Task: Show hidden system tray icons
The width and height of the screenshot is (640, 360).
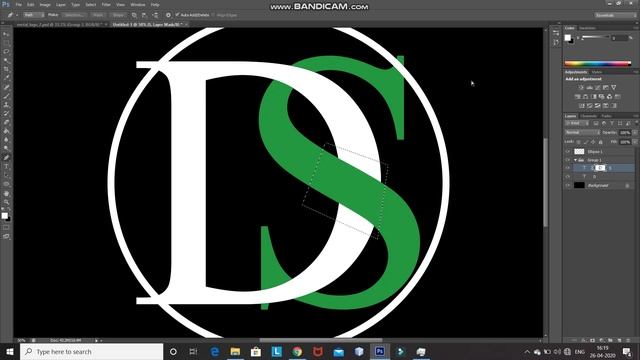Action: pyautogui.click(x=527, y=352)
